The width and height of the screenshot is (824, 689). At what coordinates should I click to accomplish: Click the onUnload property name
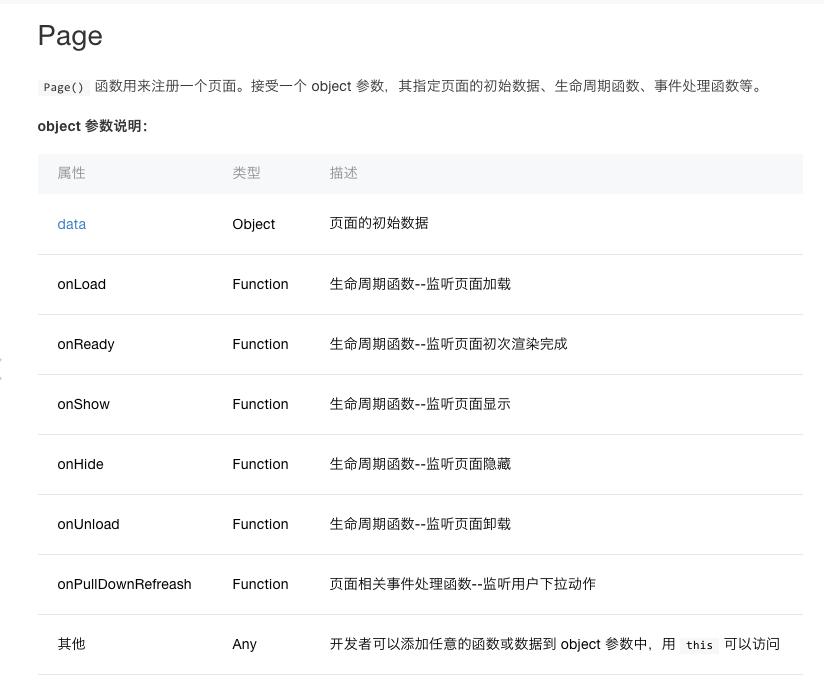pos(88,524)
